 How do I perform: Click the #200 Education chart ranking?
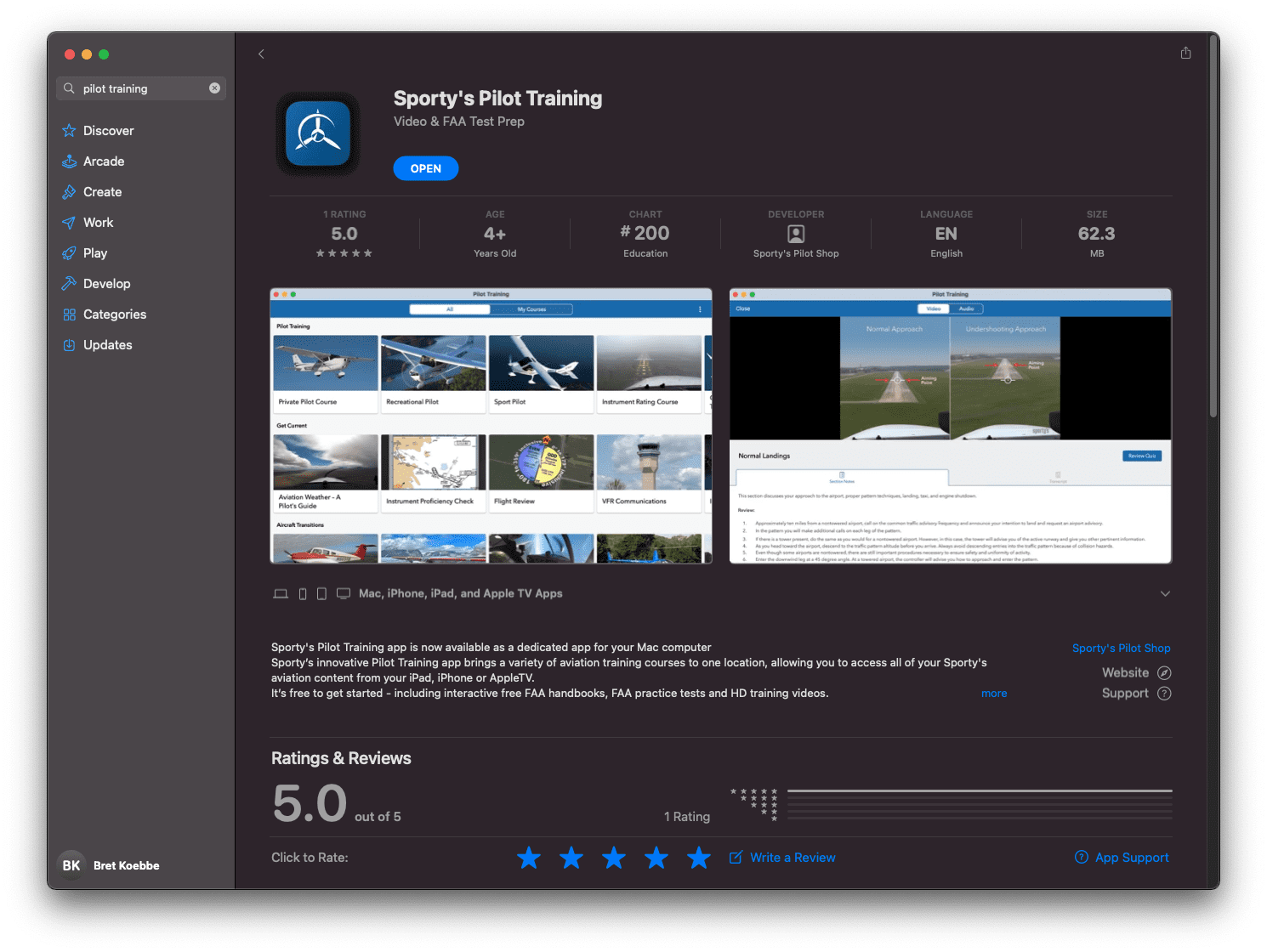tap(645, 234)
